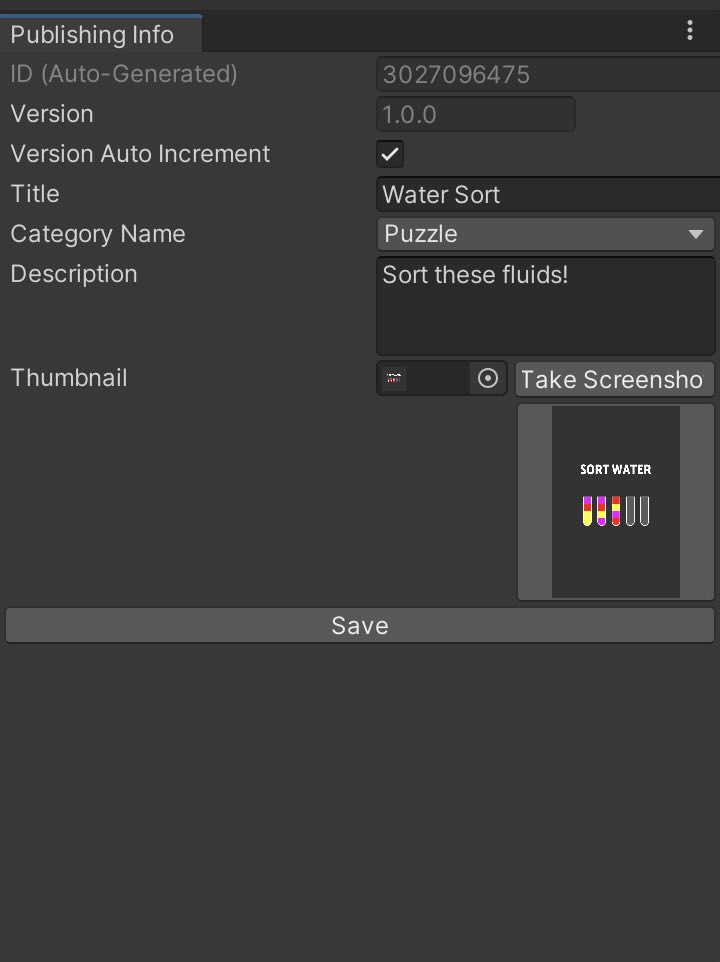This screenshot has height=962, width=720.
Task: Click the auto-generated ID field
Action: click(548, 74)
